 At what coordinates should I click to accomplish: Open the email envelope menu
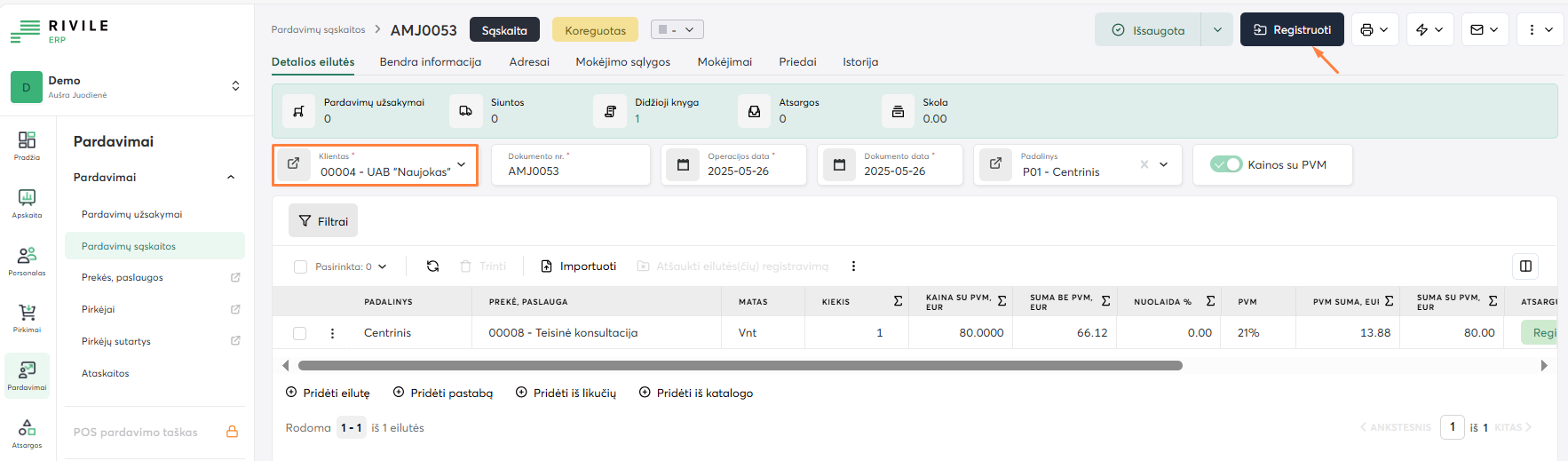[x=1477, y=30]
